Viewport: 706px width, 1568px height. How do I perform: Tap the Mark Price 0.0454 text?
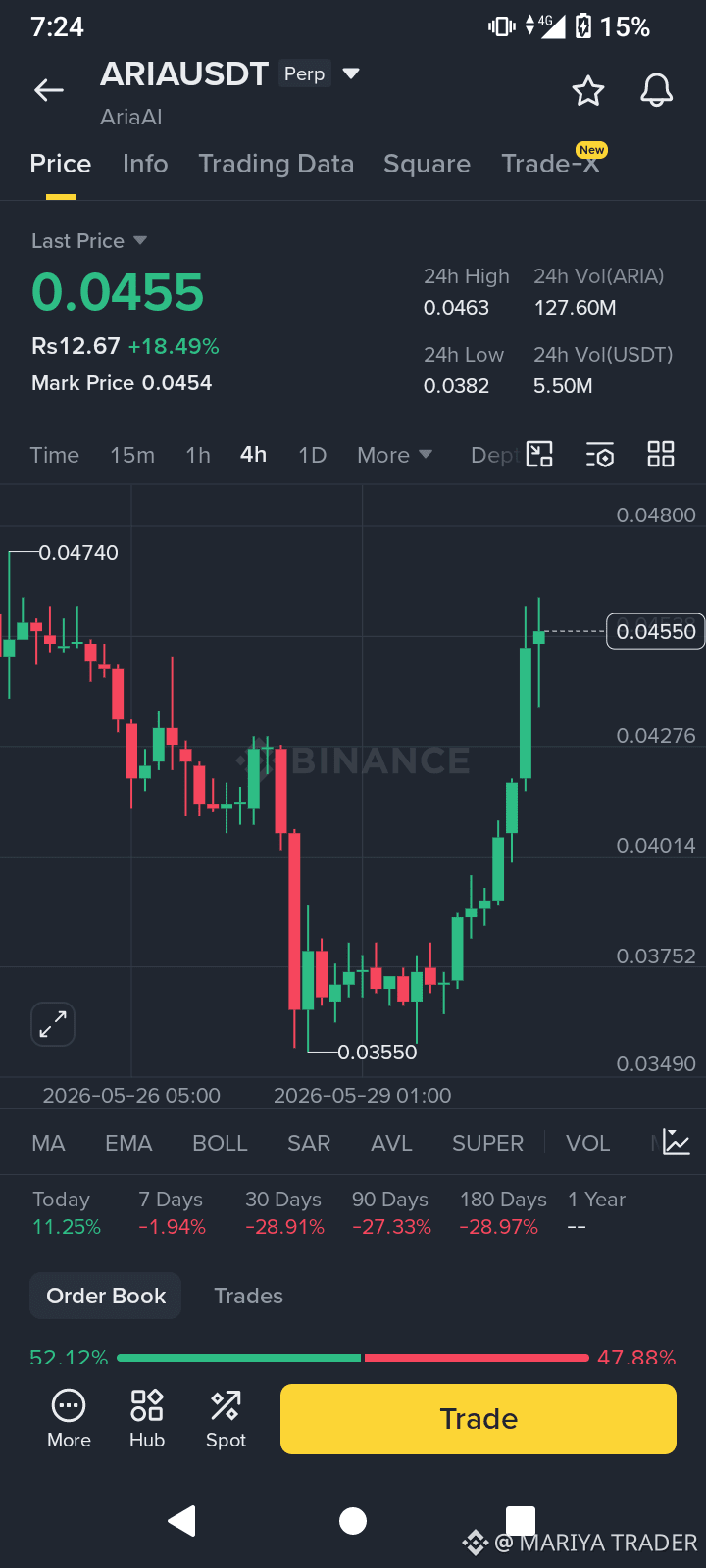click(x=122, y=383)
